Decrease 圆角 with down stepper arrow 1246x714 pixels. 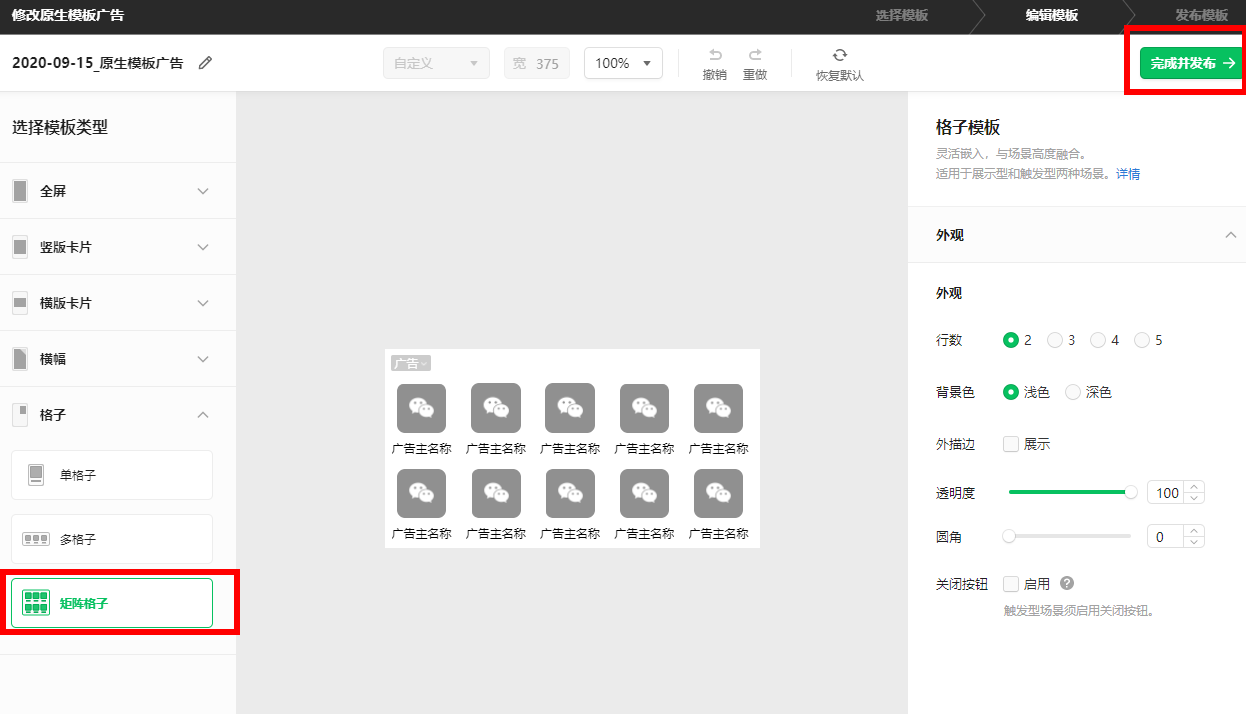tap(1194, 542)
